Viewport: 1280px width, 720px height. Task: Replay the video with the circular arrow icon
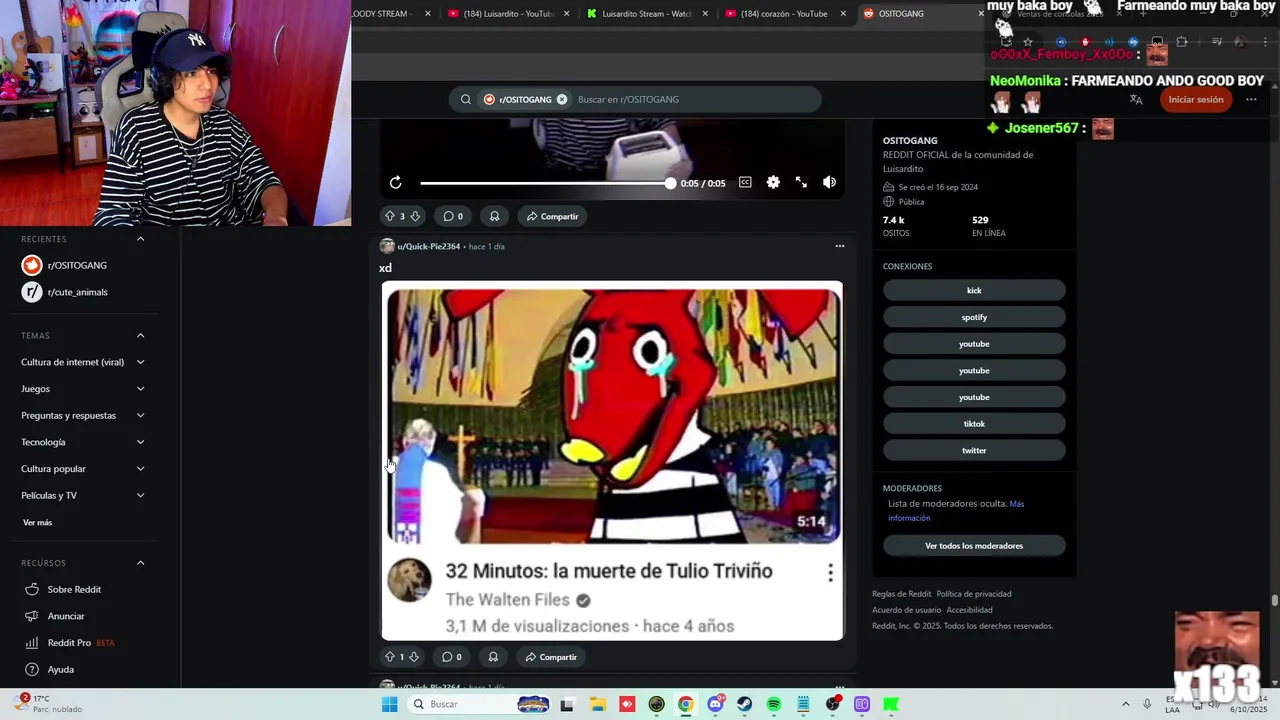coord(396,182)
